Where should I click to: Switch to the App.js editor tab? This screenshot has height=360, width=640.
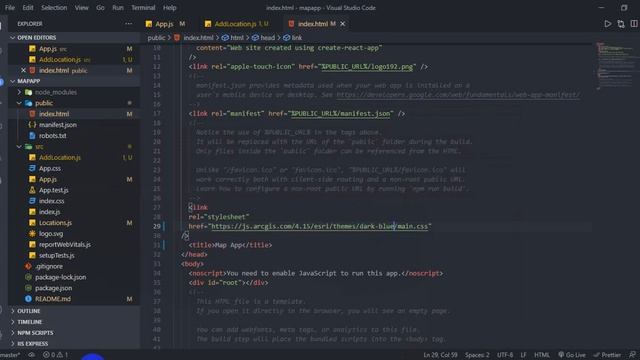click(165, 24)
